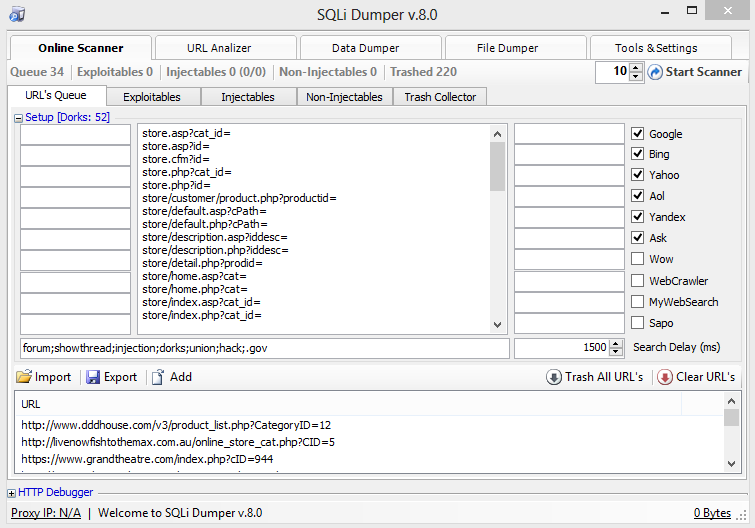Disable the Ask search engine
Viewport: 755px width, 528px height.
[x=638, y=237]
